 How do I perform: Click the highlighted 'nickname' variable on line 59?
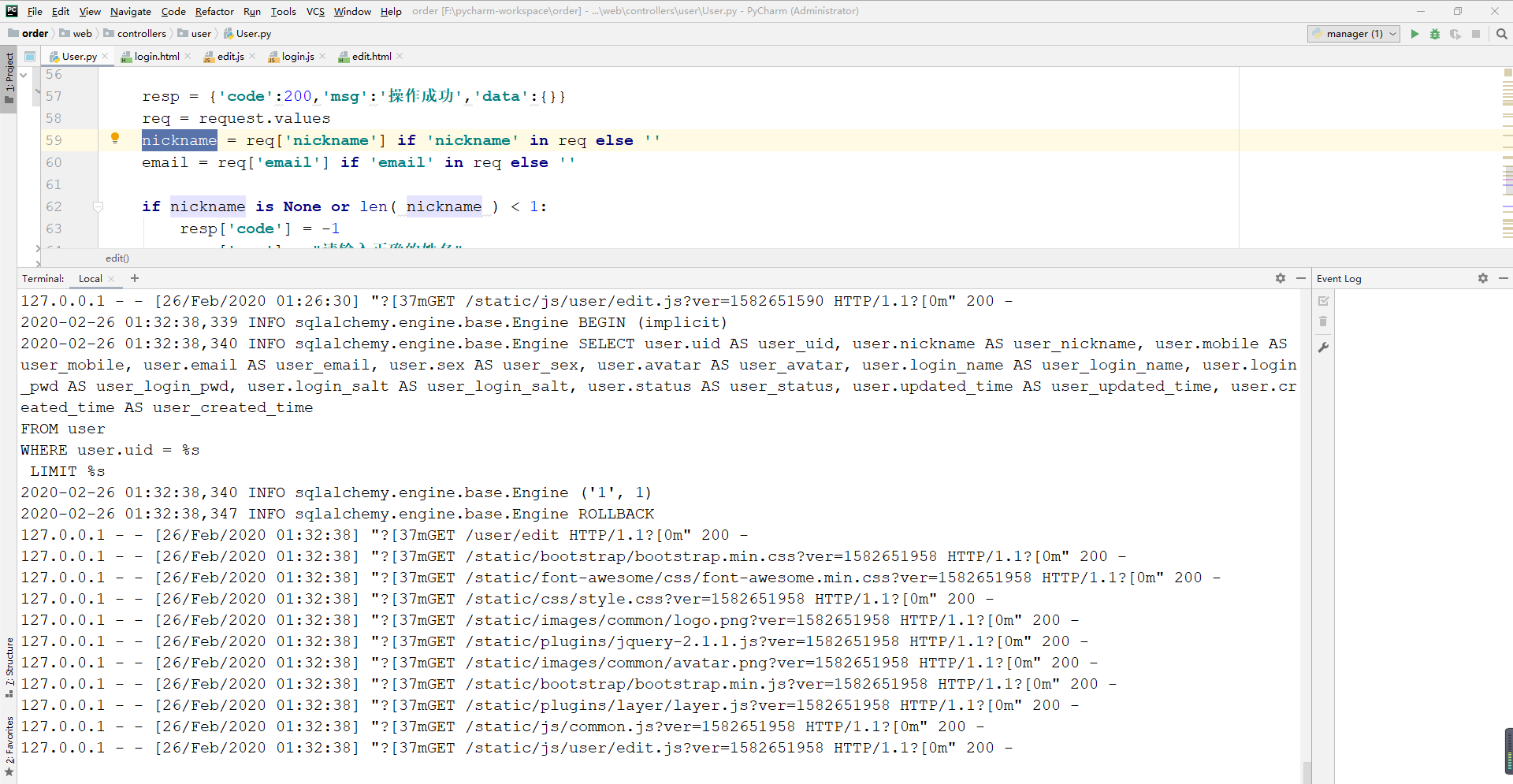[180, 140]
